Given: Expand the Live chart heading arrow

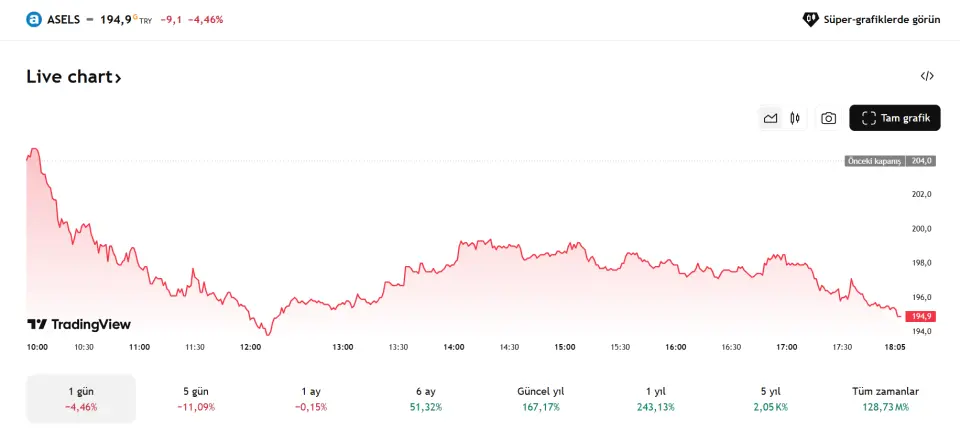Looking at the screenshot, I should click(118, 77).
